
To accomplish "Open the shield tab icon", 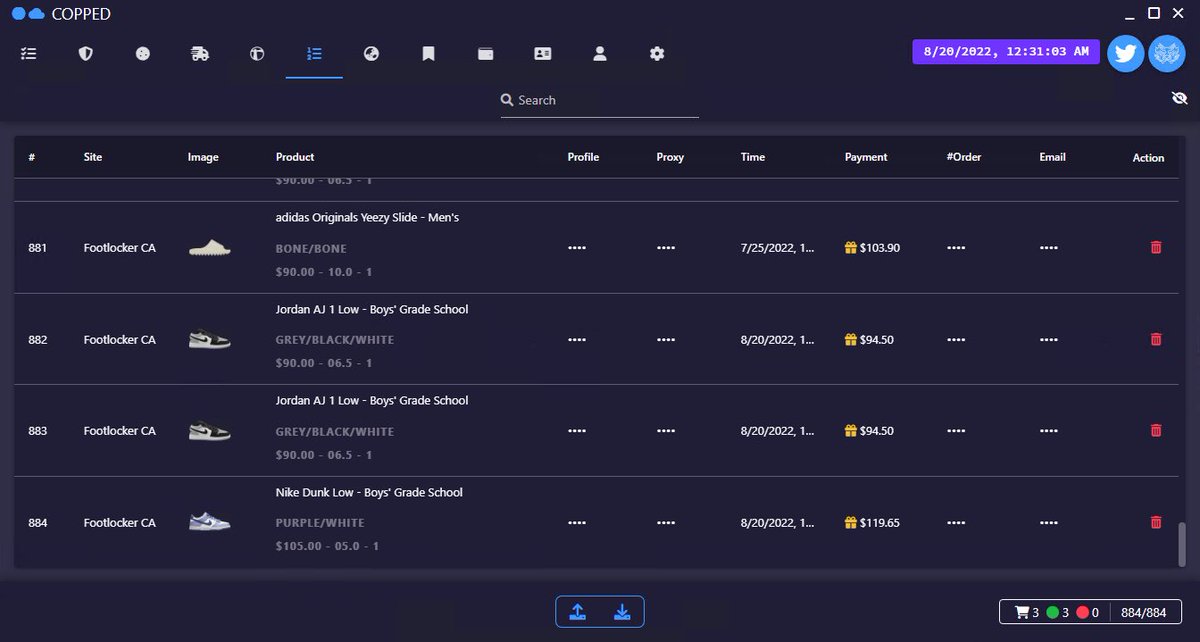I will (x=86, y=54).
